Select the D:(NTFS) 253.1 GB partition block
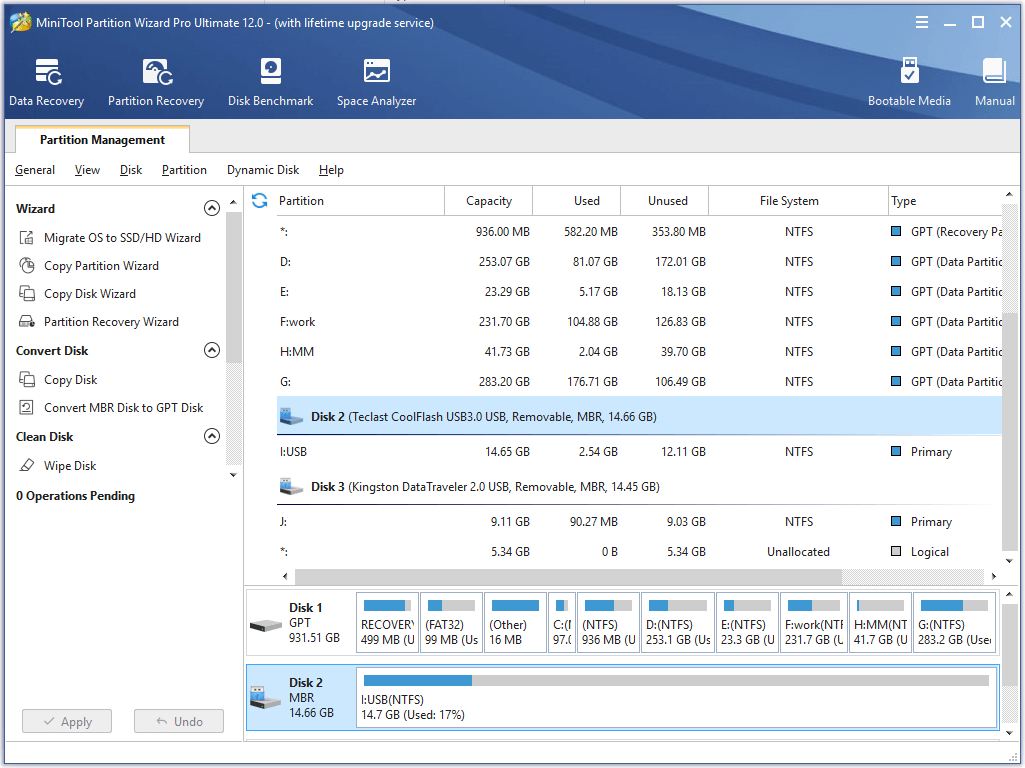This screenshot has height=768, width=1025. [x=677, y=622]
